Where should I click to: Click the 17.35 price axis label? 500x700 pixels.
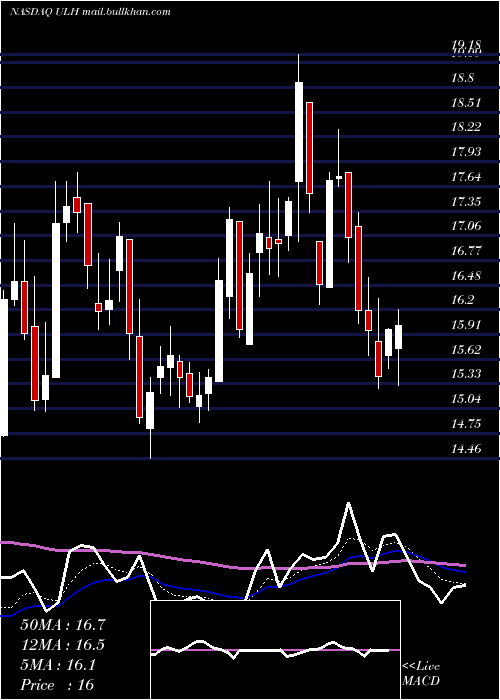tap(466, 202)
